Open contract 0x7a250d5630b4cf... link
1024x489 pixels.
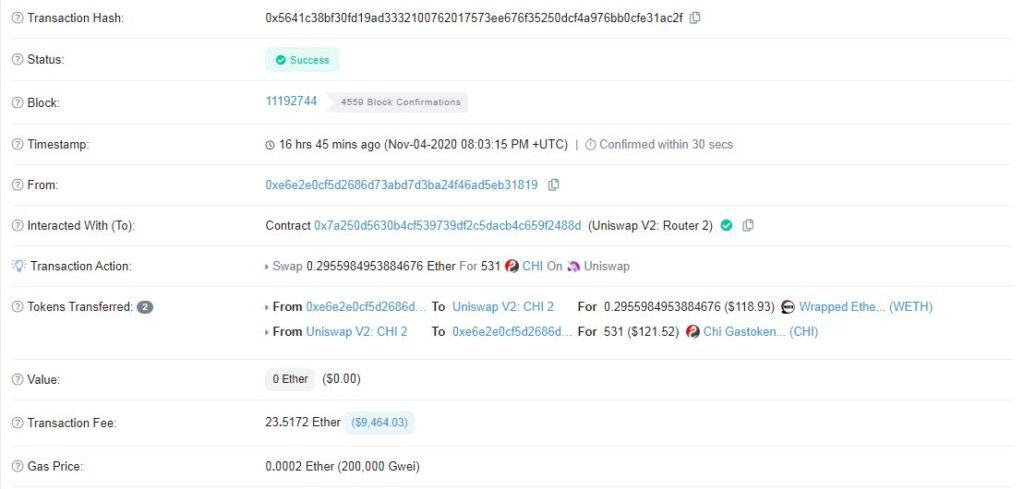point(447,225)
